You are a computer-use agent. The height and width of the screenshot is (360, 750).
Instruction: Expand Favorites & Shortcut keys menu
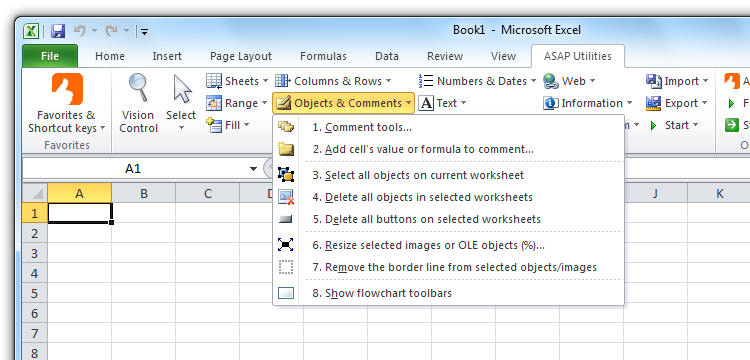66,121
